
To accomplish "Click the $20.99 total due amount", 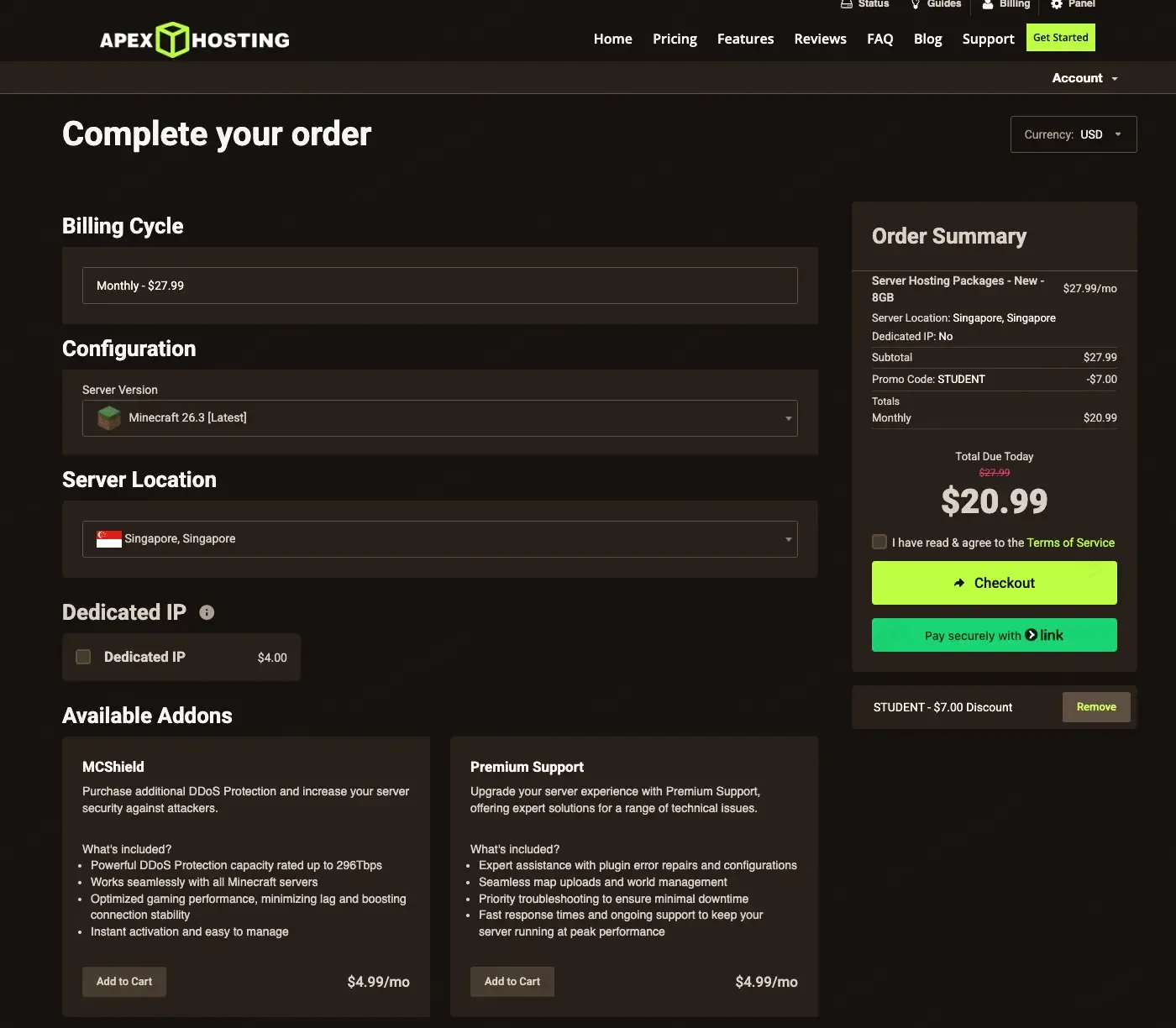I will click(995, 501).
